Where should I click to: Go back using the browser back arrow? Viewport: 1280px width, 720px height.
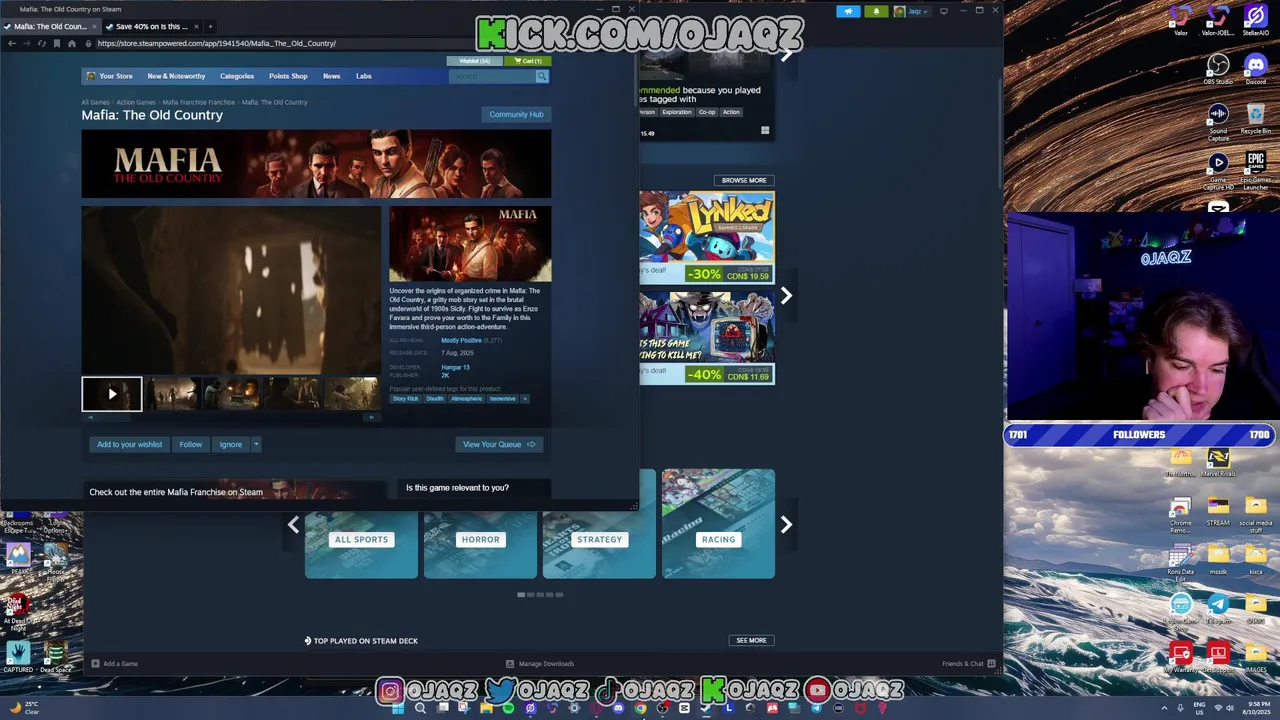pos(11,43)
